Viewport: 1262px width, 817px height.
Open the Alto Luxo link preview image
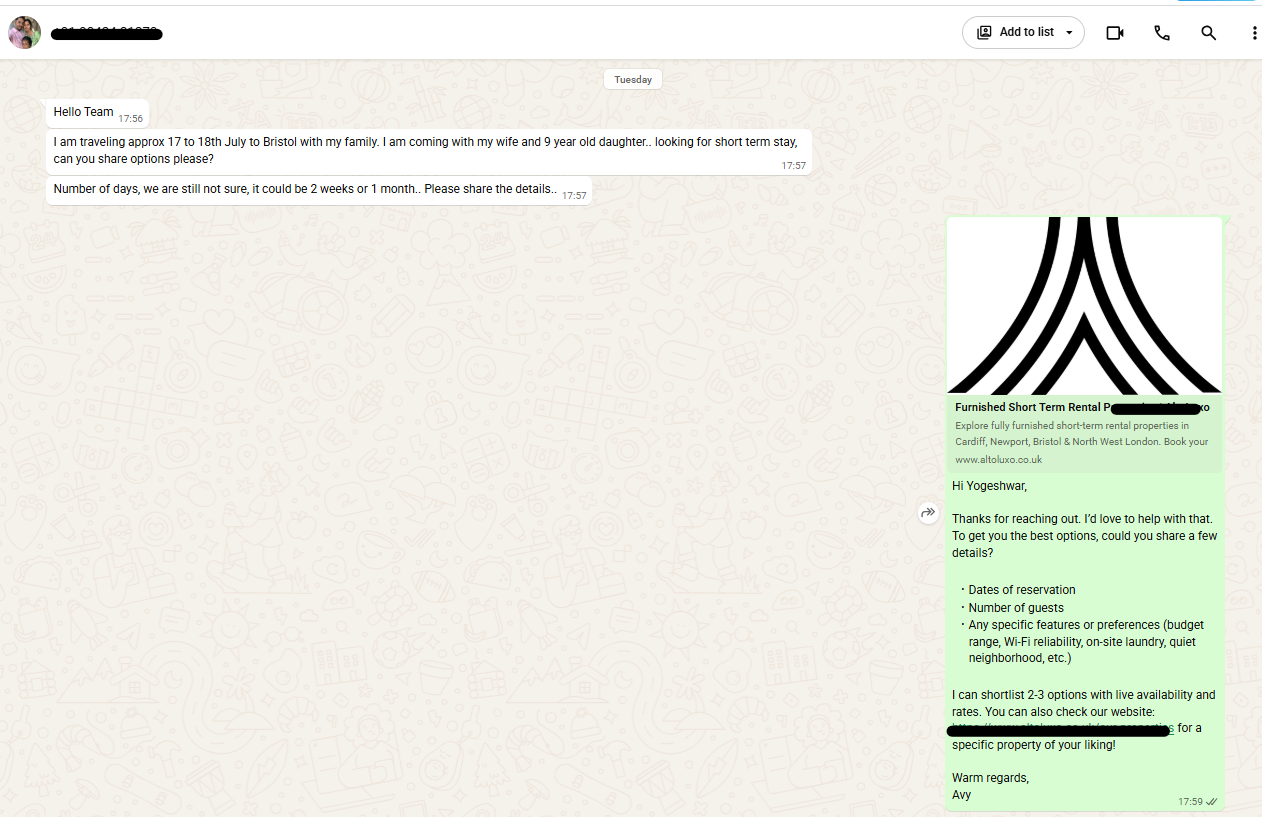coord(1084,305)
